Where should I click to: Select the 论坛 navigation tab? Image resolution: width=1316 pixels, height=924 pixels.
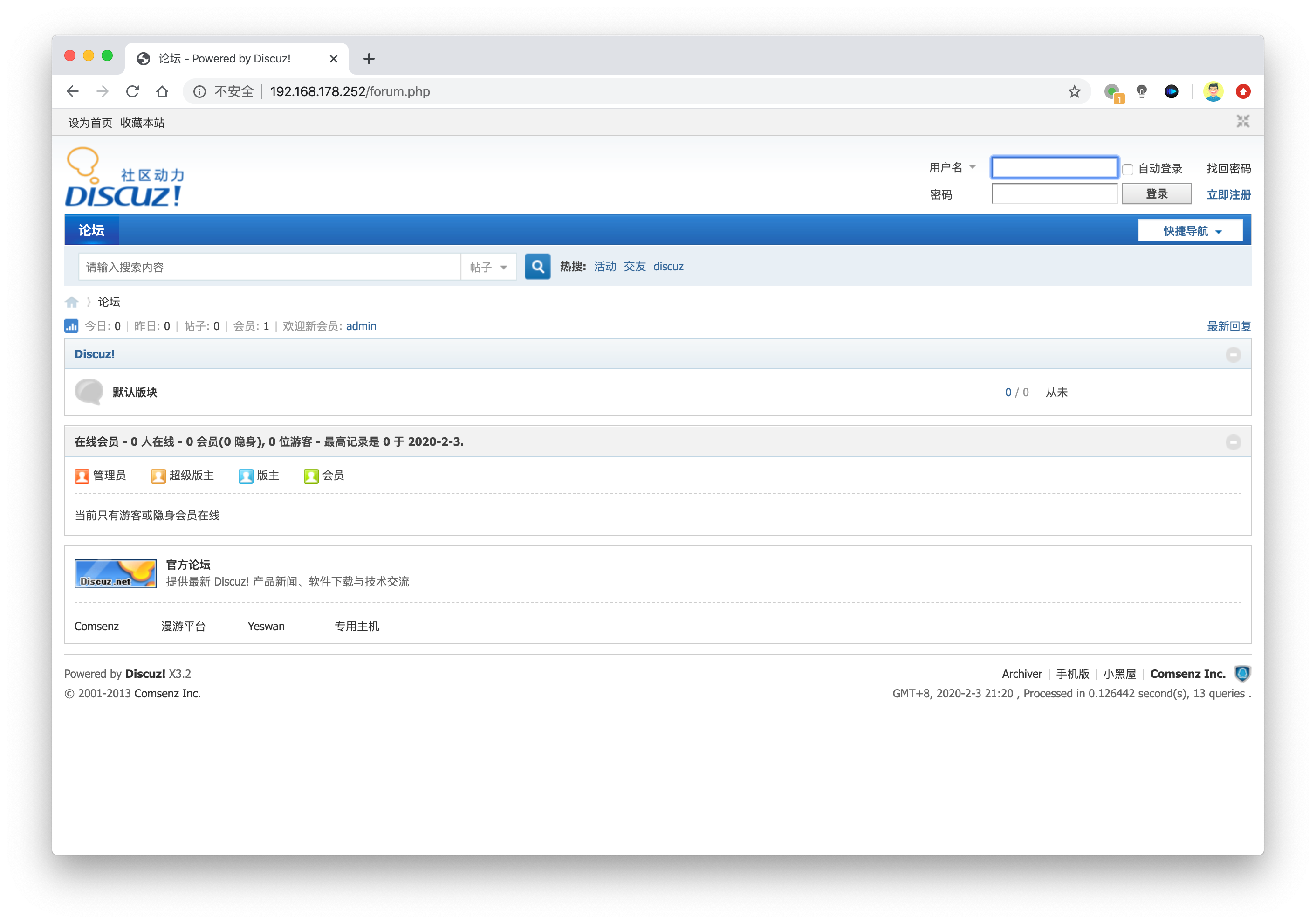tap(92, 230)
